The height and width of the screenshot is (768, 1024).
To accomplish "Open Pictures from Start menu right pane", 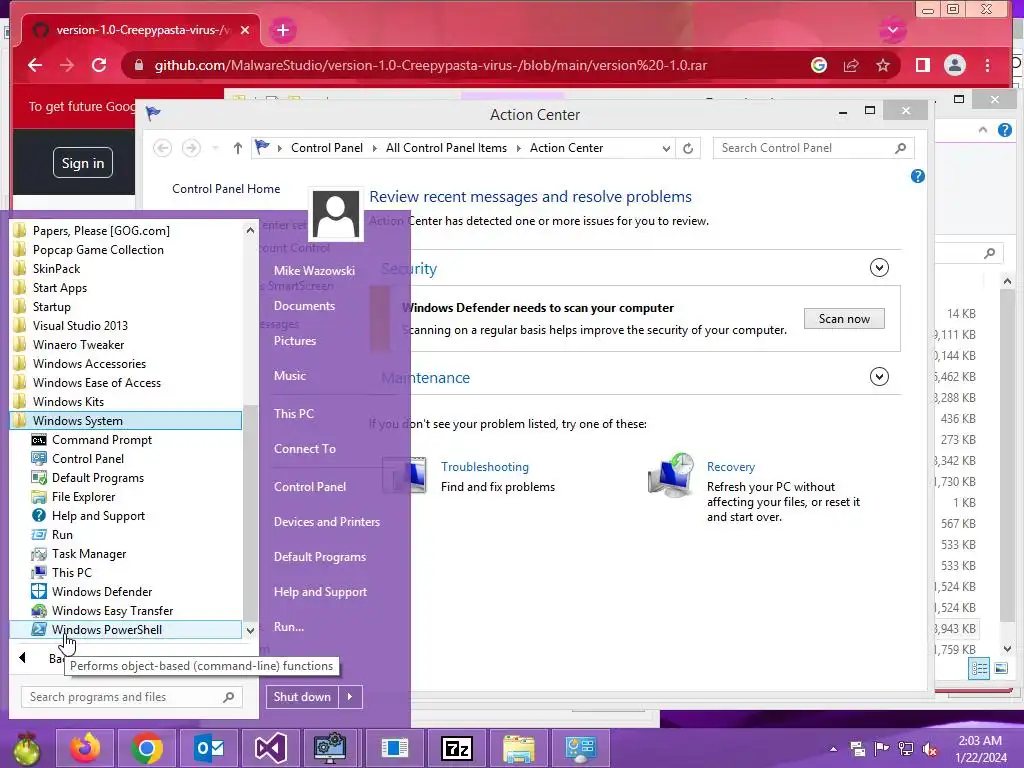I will click(295, 341).
